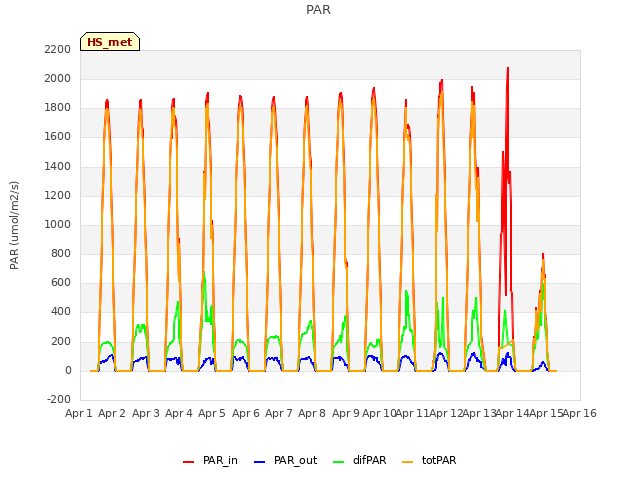The width and height of the screenshot is (640, 480).
Task: Click the orange totPAR legend swatch
Action: point(407,461)
